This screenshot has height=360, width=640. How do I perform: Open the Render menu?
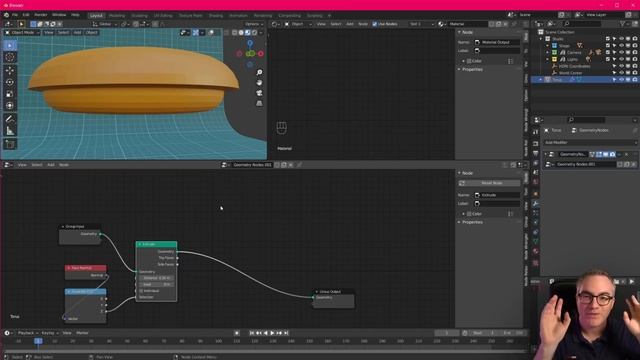pyautogui.click(x=40, y=15)
